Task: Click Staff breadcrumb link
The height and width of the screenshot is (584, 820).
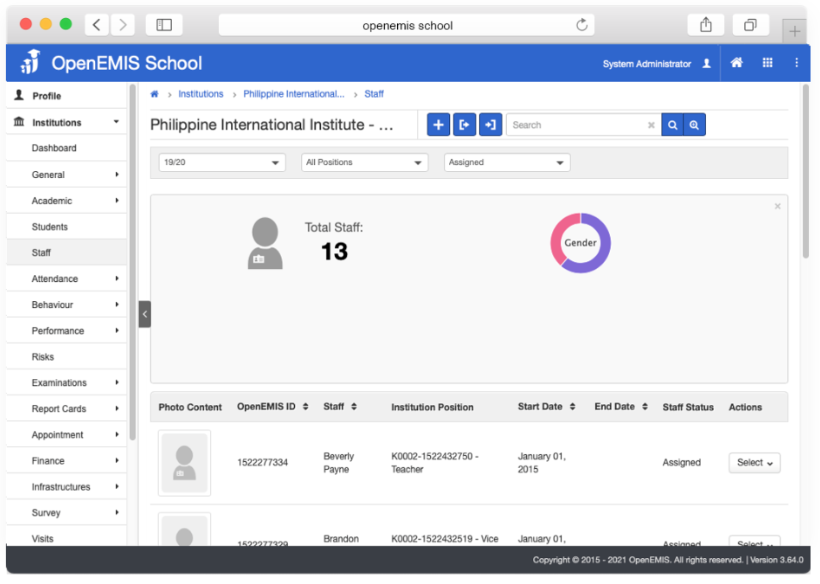Action: click(374, 94)
